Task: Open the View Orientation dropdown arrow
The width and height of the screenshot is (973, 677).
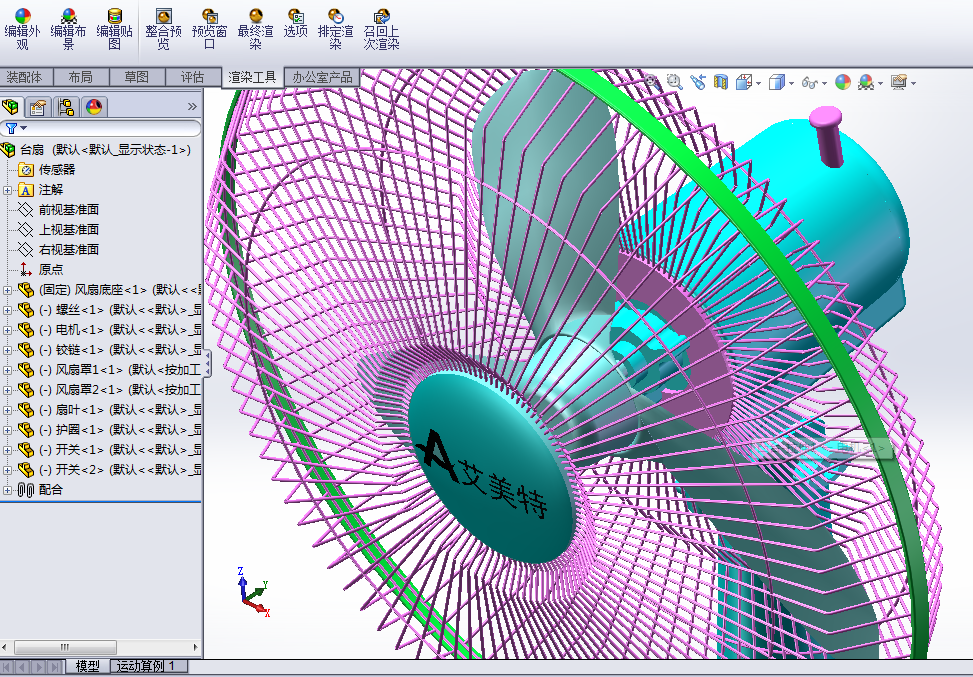Action: [x=758, y=83]
